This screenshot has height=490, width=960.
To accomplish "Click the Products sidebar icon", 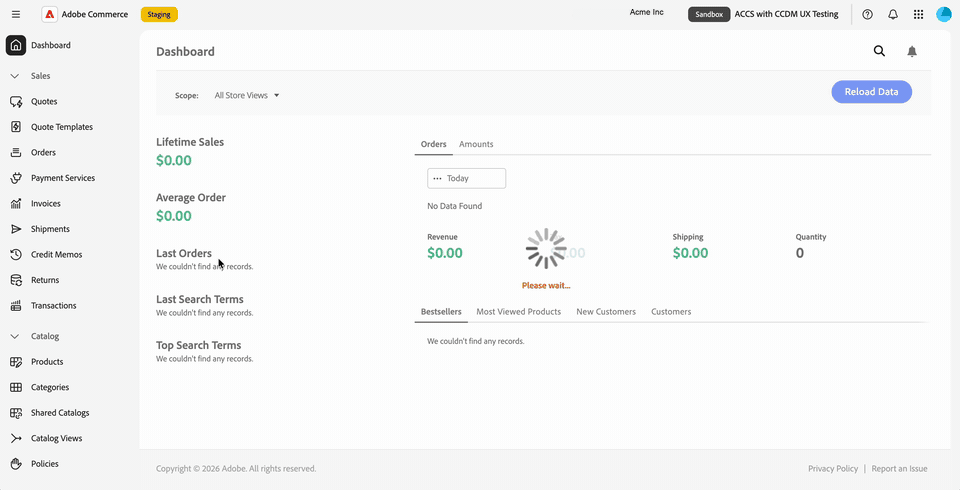I will coord(16,362).
